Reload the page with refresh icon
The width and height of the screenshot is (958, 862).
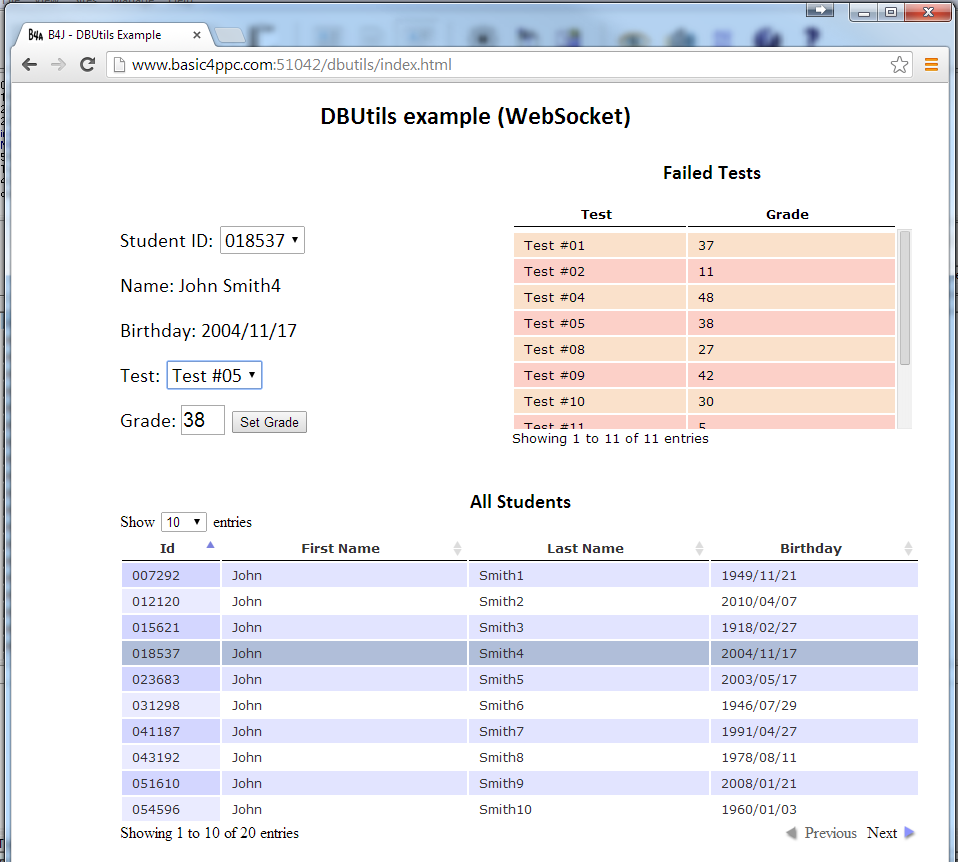[x=87, y=65]
